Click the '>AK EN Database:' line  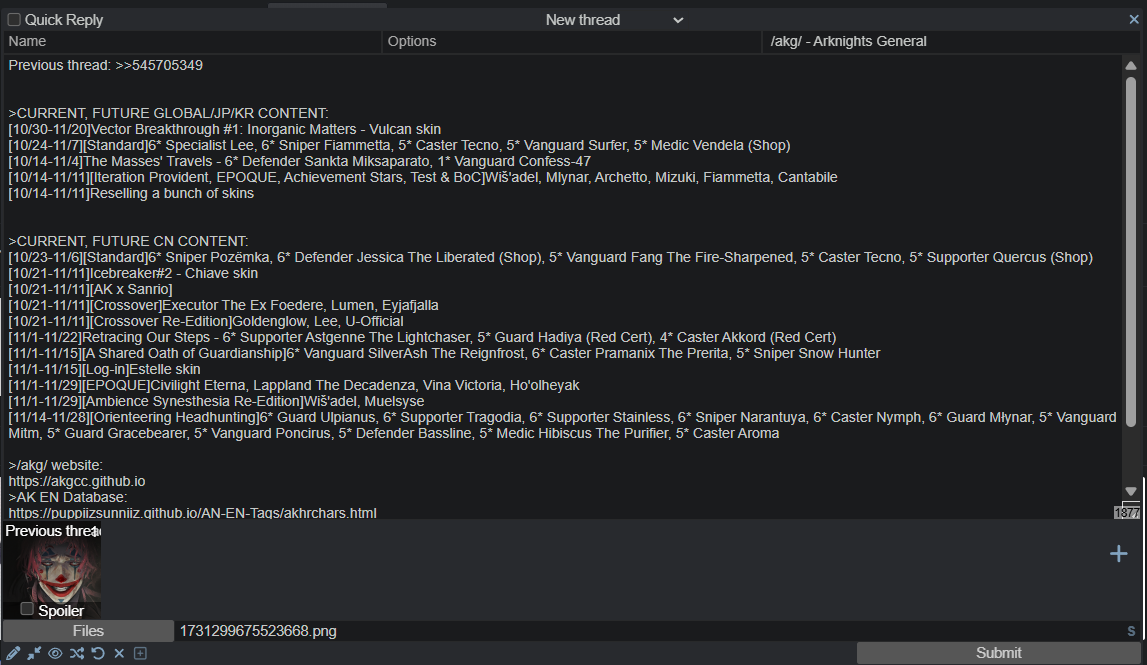click(67, 497)
